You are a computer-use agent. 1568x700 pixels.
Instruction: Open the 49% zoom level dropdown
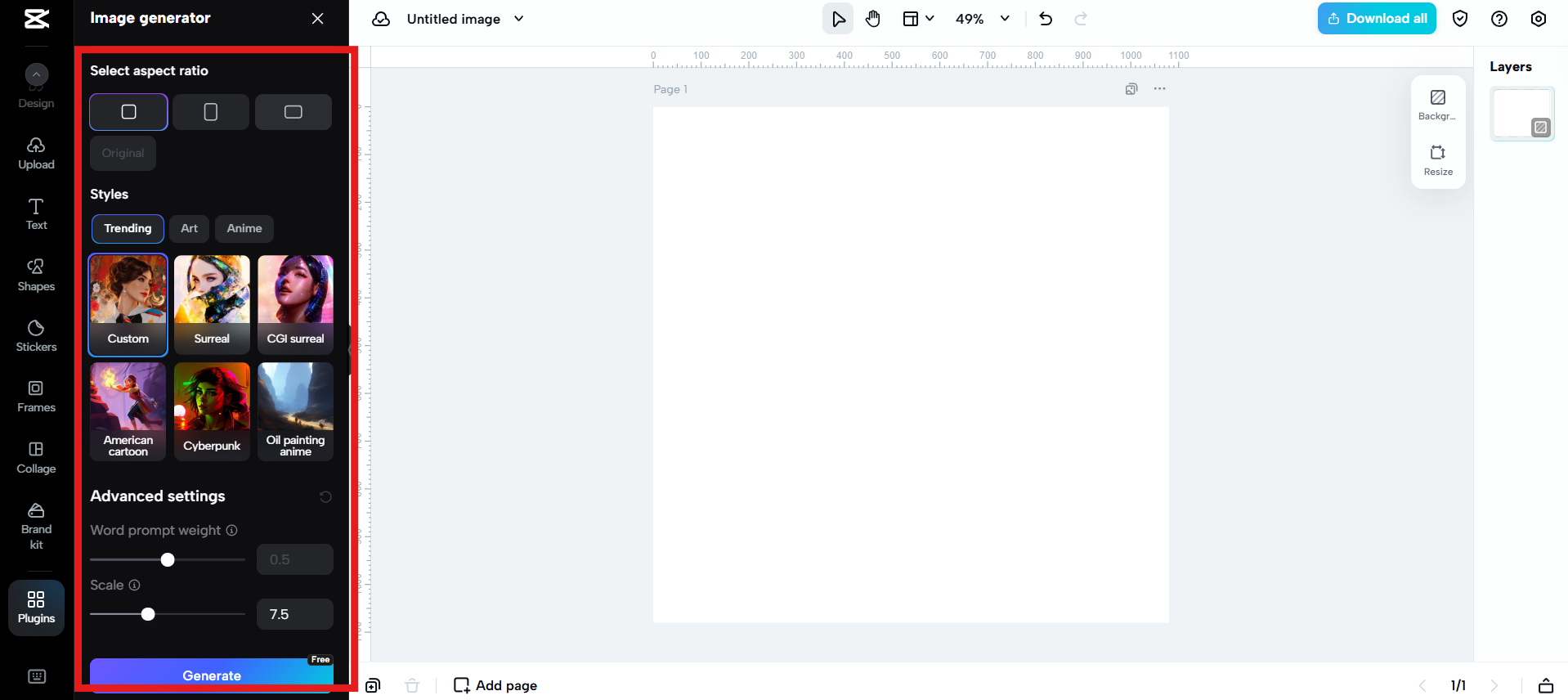click(983, 19)
